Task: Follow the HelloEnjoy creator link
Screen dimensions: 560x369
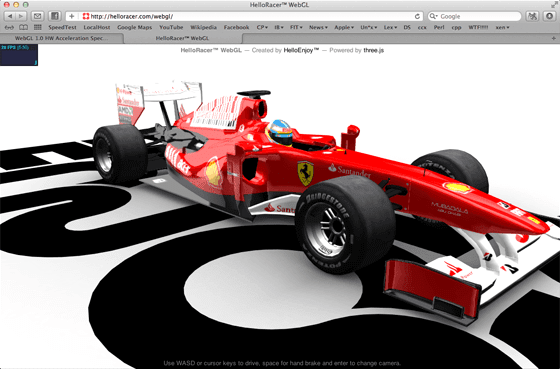Action: [301, 50]
